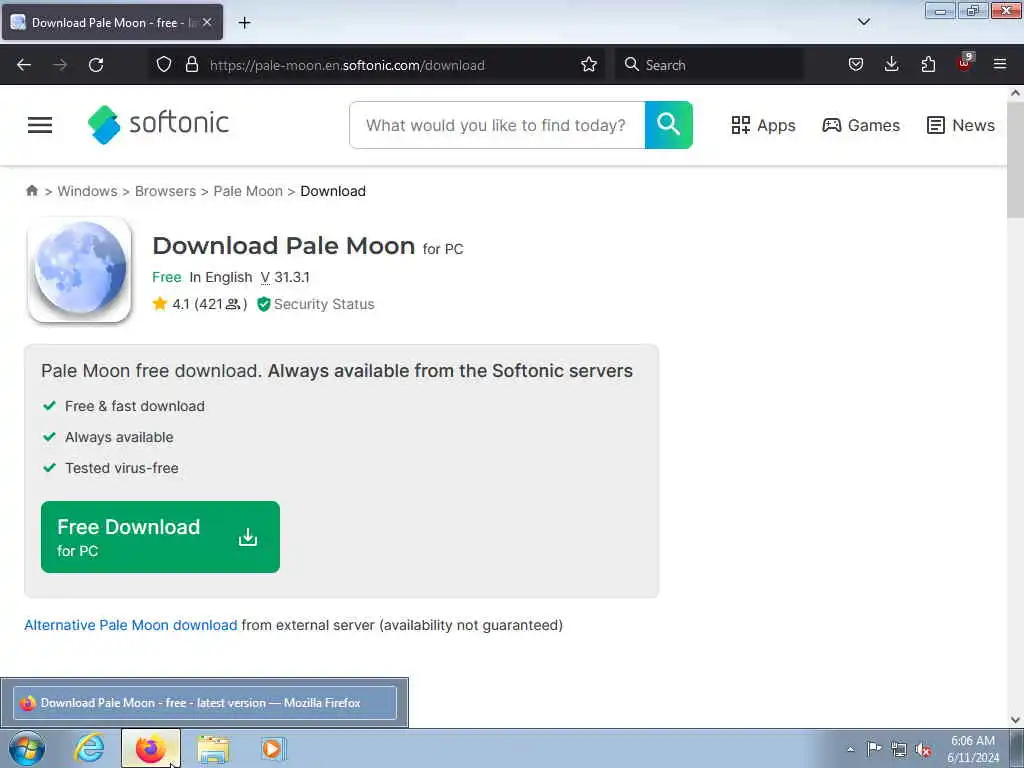Go to breadcrumb home icon
This screenshot has width=1024, height=768.
click(31, 191)
